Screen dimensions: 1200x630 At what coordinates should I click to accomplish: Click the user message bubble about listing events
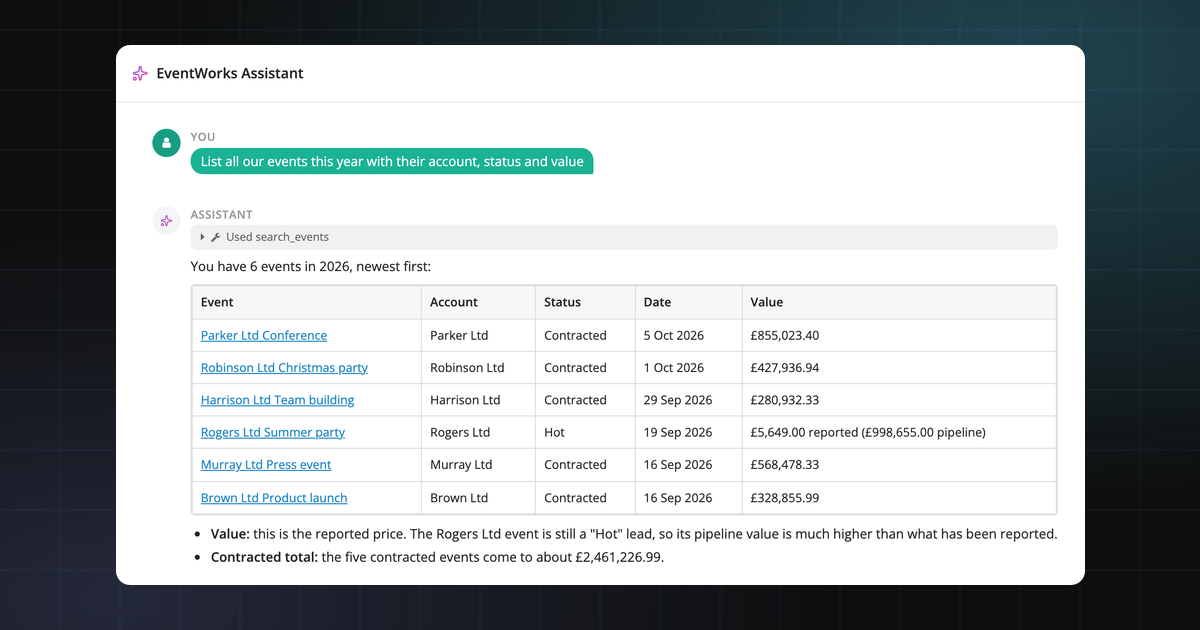[392, 161]
